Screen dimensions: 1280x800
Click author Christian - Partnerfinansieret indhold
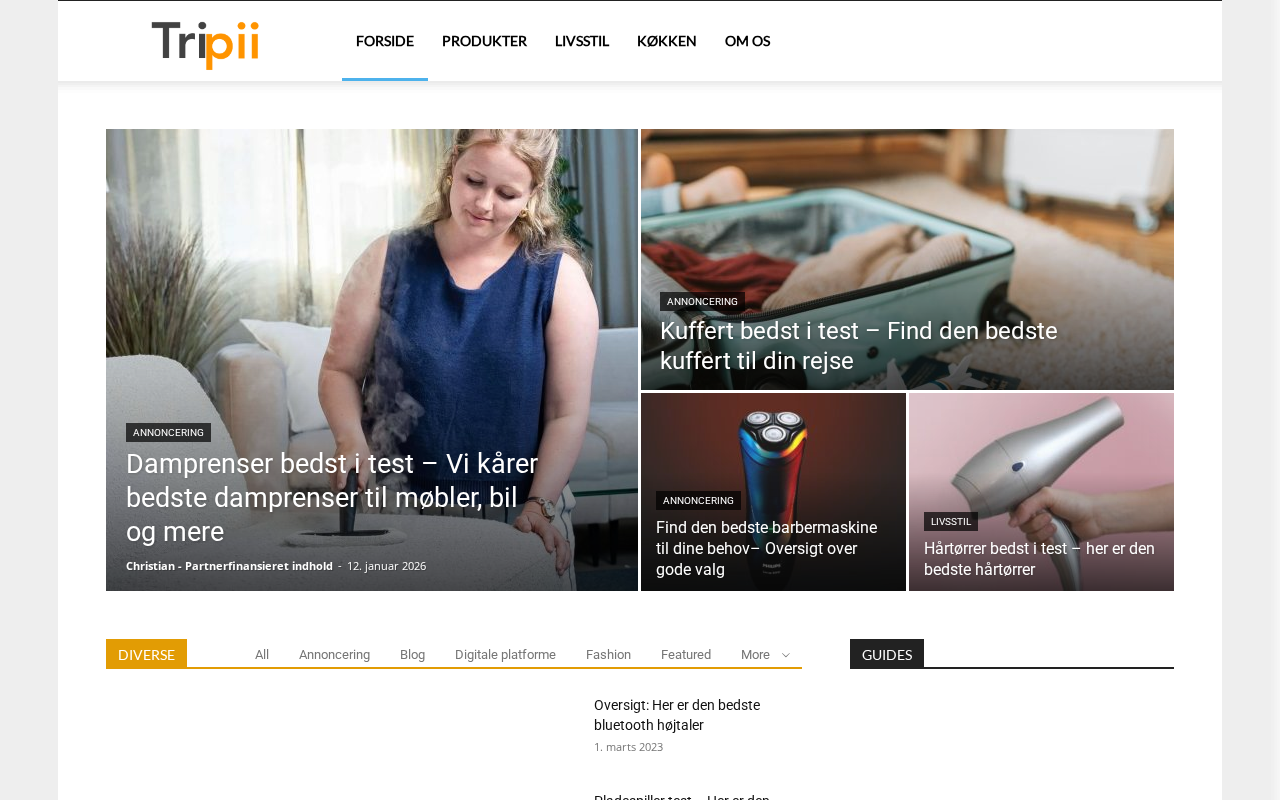pos(229,566)
